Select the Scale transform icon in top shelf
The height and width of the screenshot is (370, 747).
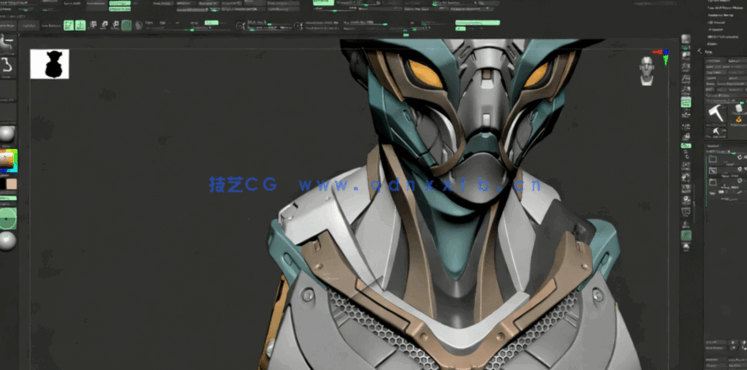point(104,25)
